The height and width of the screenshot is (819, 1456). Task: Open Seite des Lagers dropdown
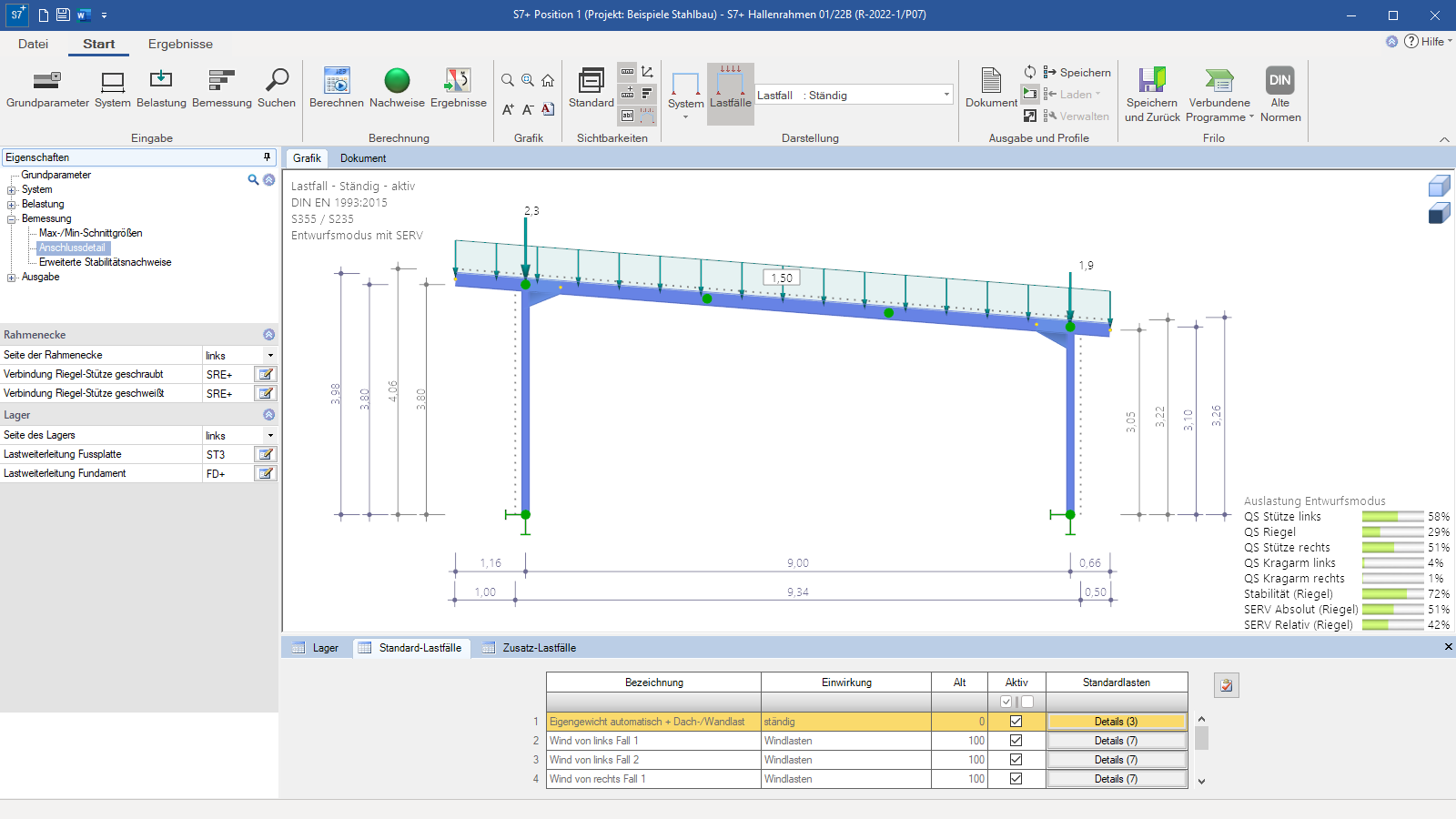[x=269, y=435]
